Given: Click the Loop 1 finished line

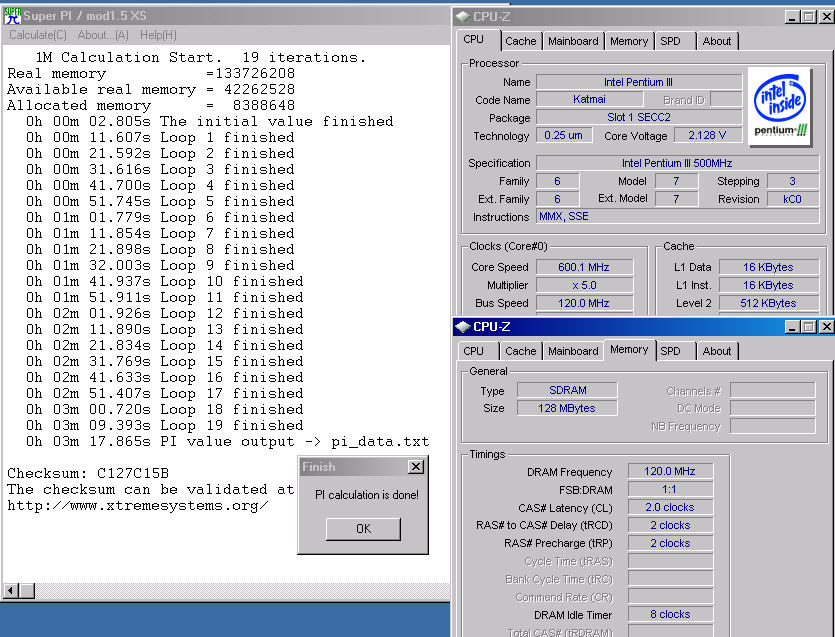Looking at the screenshot, I should click(160, 137).
